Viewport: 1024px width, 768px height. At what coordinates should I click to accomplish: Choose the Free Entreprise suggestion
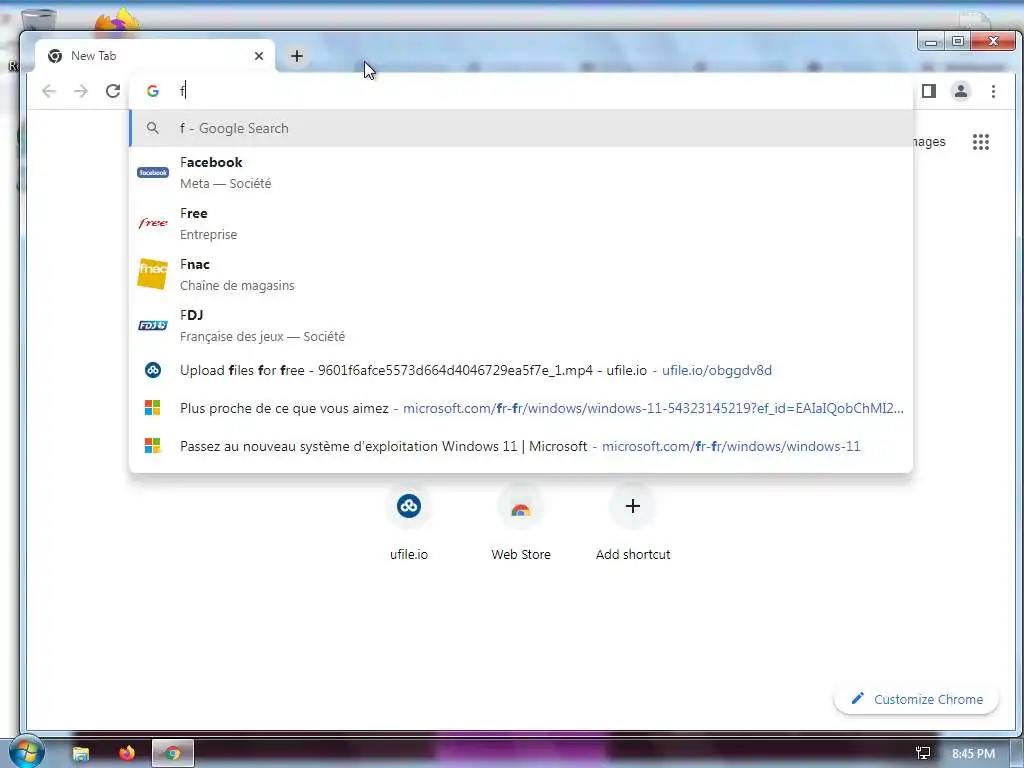click(521, 223)
